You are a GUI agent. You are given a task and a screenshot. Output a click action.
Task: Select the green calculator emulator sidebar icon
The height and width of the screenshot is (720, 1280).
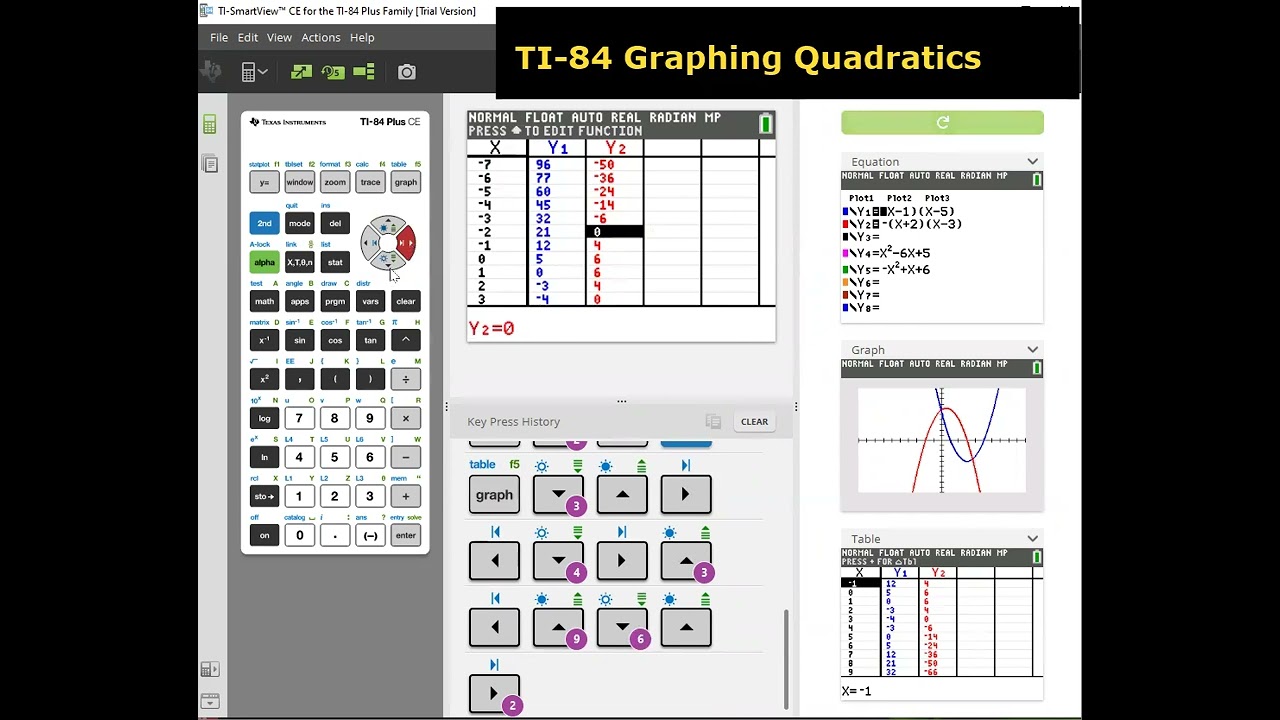click(209, 125)
